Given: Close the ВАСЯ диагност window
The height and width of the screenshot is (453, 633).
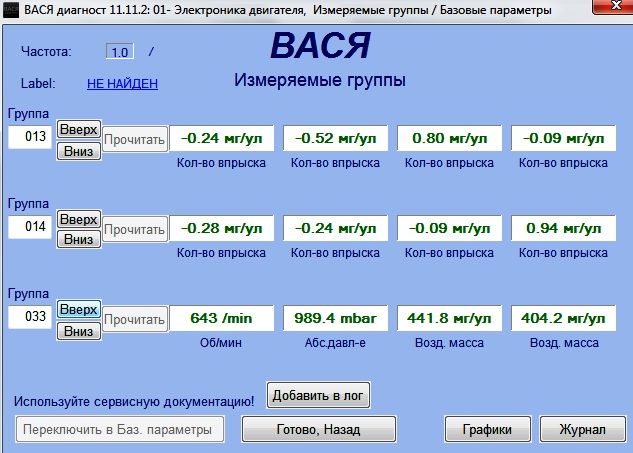Looking at the screenshot, I should coord(607,9).
